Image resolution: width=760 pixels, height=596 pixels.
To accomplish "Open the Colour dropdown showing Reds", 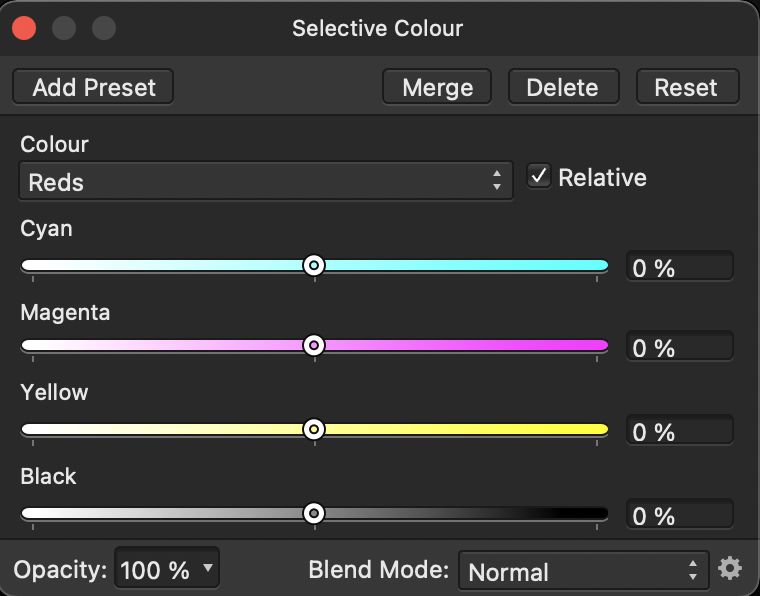I will click(266, 181).
